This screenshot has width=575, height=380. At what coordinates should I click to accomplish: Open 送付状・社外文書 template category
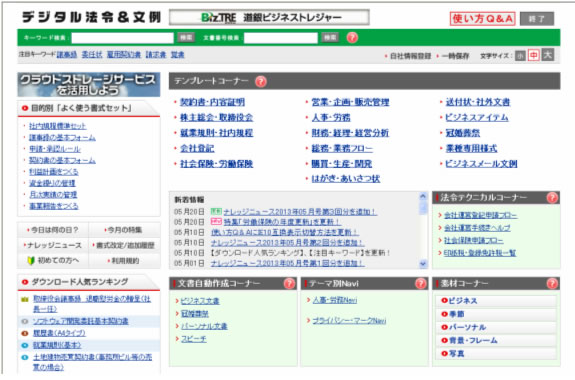coord(477,102)
